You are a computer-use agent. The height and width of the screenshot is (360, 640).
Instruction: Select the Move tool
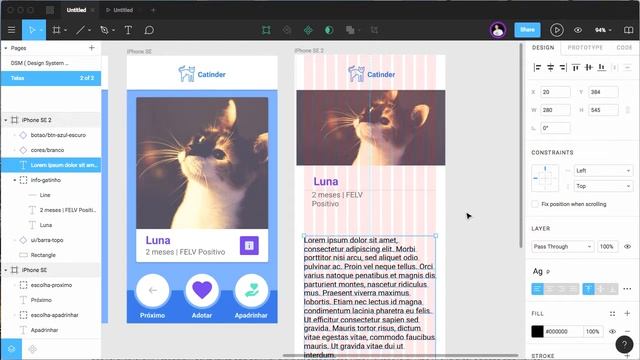click(x=32, y=30)
